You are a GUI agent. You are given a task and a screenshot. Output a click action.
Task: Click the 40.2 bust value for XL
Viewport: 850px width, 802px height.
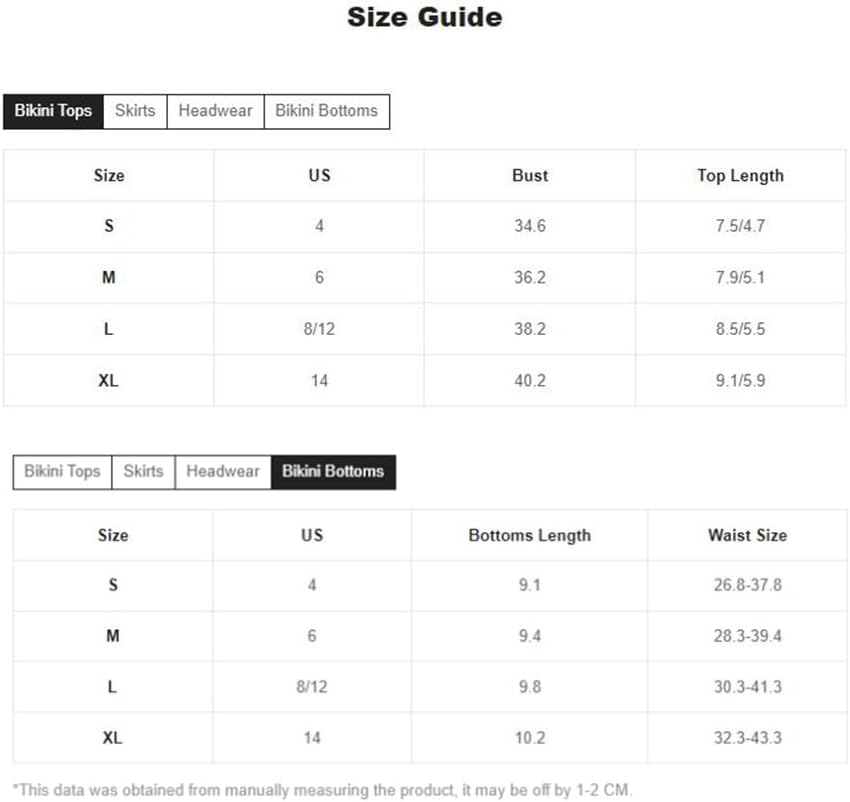pyautogui.click(x=530, y=381)
